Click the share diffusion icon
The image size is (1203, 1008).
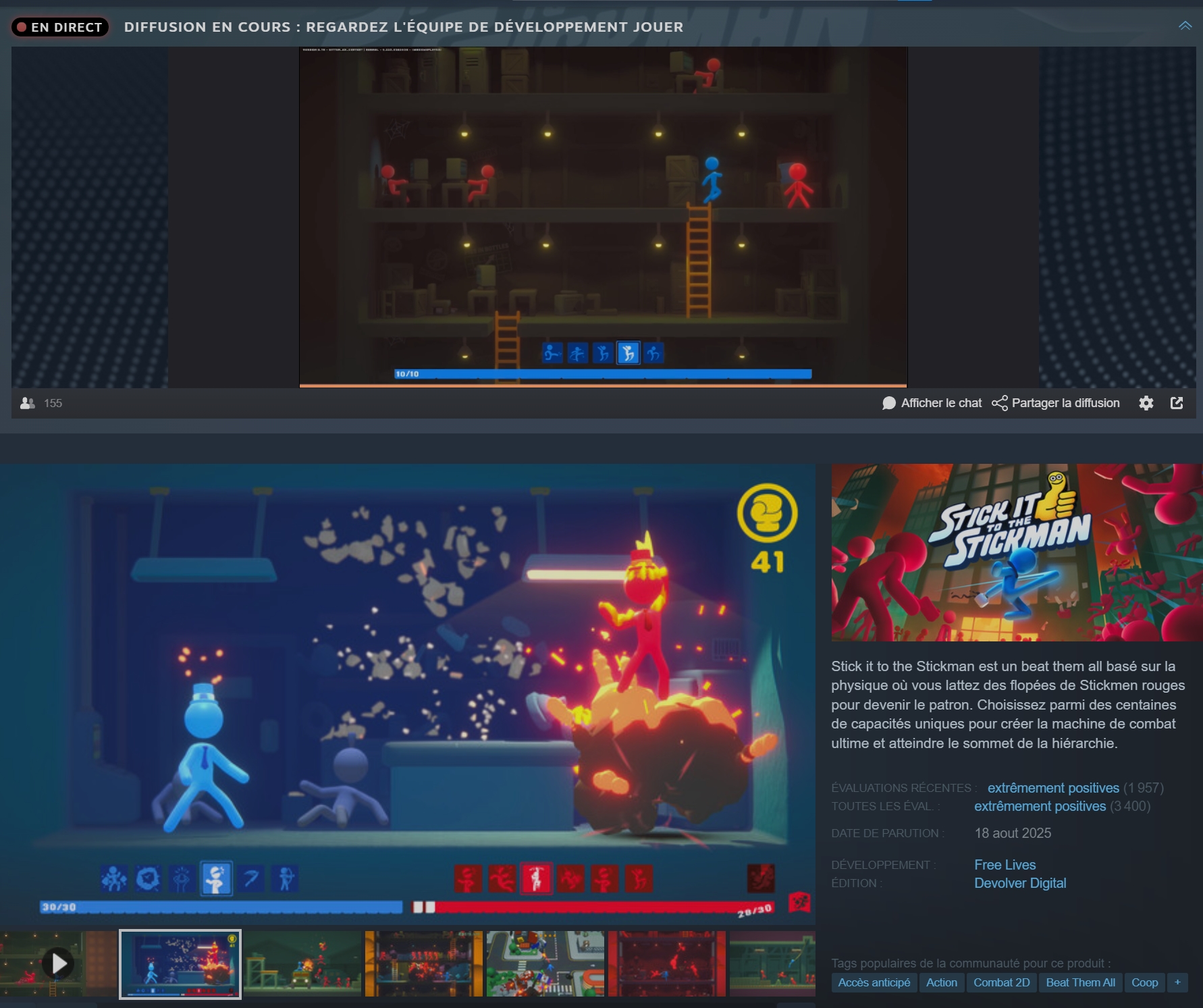click(x=1000, y=403)
